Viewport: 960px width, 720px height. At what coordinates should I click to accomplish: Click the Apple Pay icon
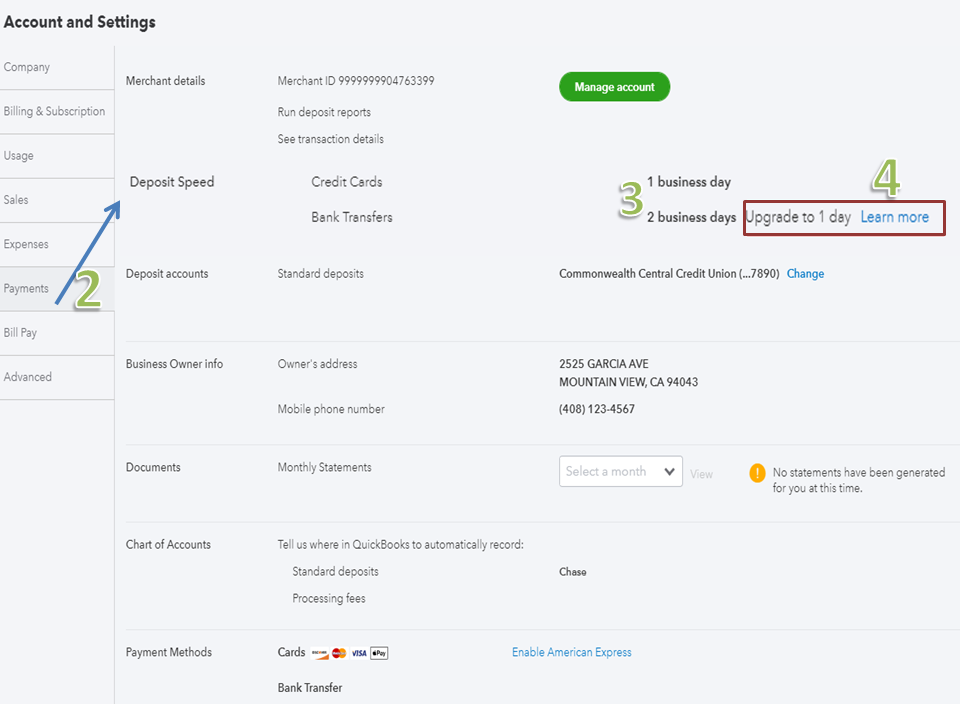(379, 653)
